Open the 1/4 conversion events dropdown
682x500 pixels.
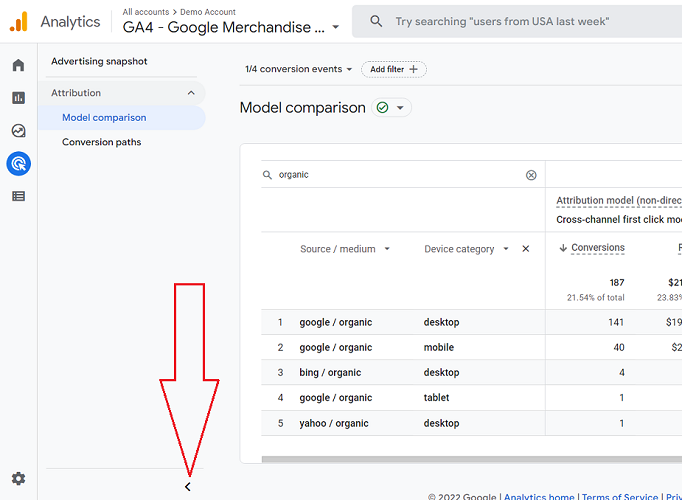[298, 69]
